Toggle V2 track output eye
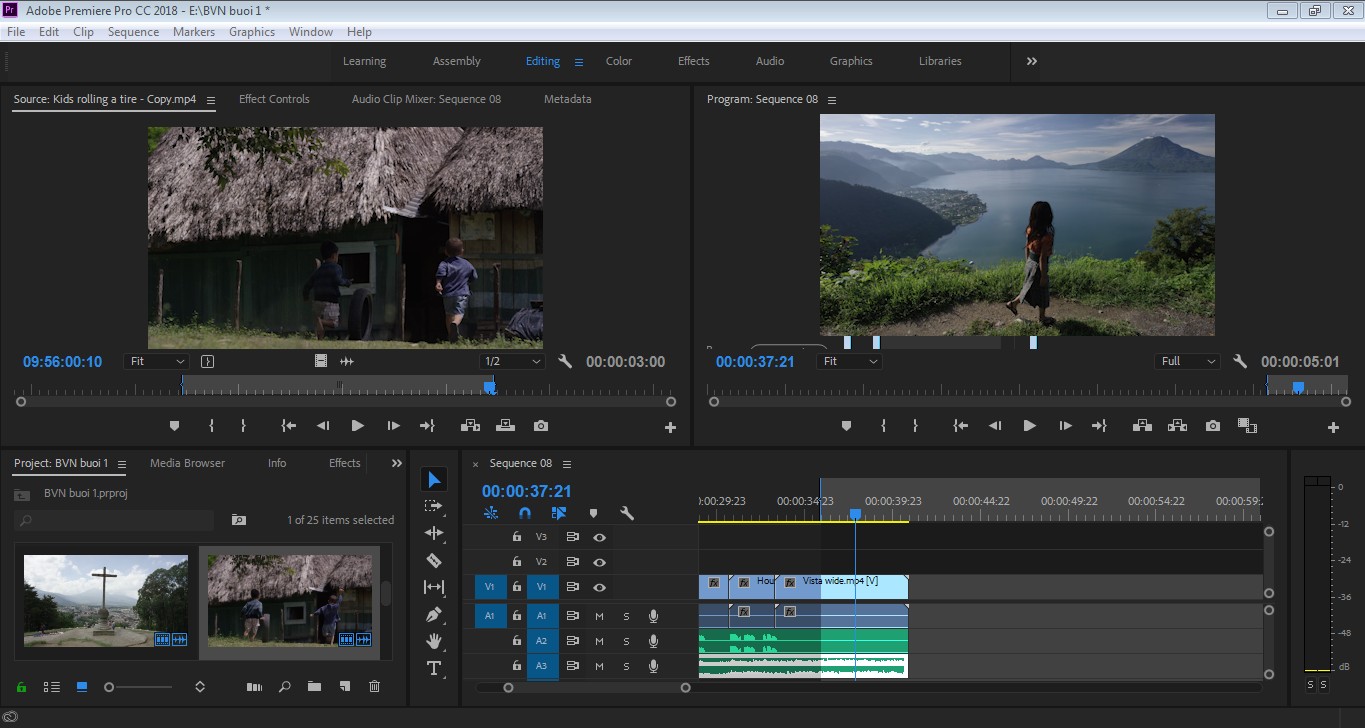The image size is (1365, 728). [x=599, y=563]
